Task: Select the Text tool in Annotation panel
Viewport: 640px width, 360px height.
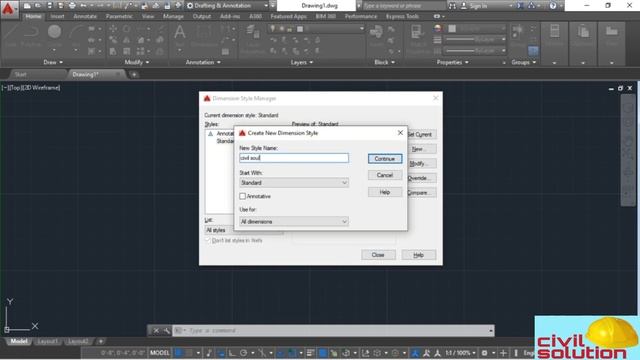Action: pos(180,32)
